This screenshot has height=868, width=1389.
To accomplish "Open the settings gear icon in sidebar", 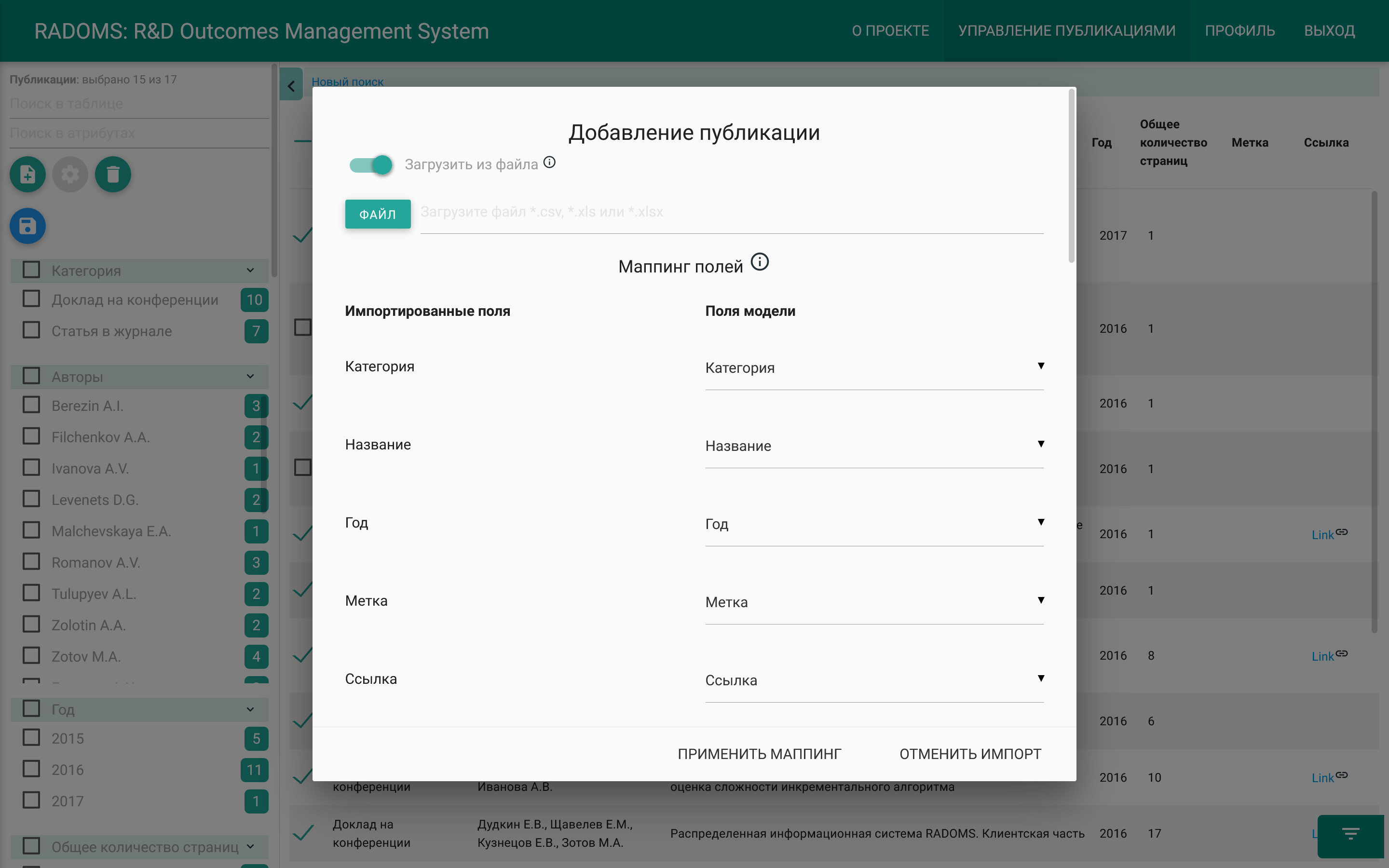I will [x=69, y=174].
